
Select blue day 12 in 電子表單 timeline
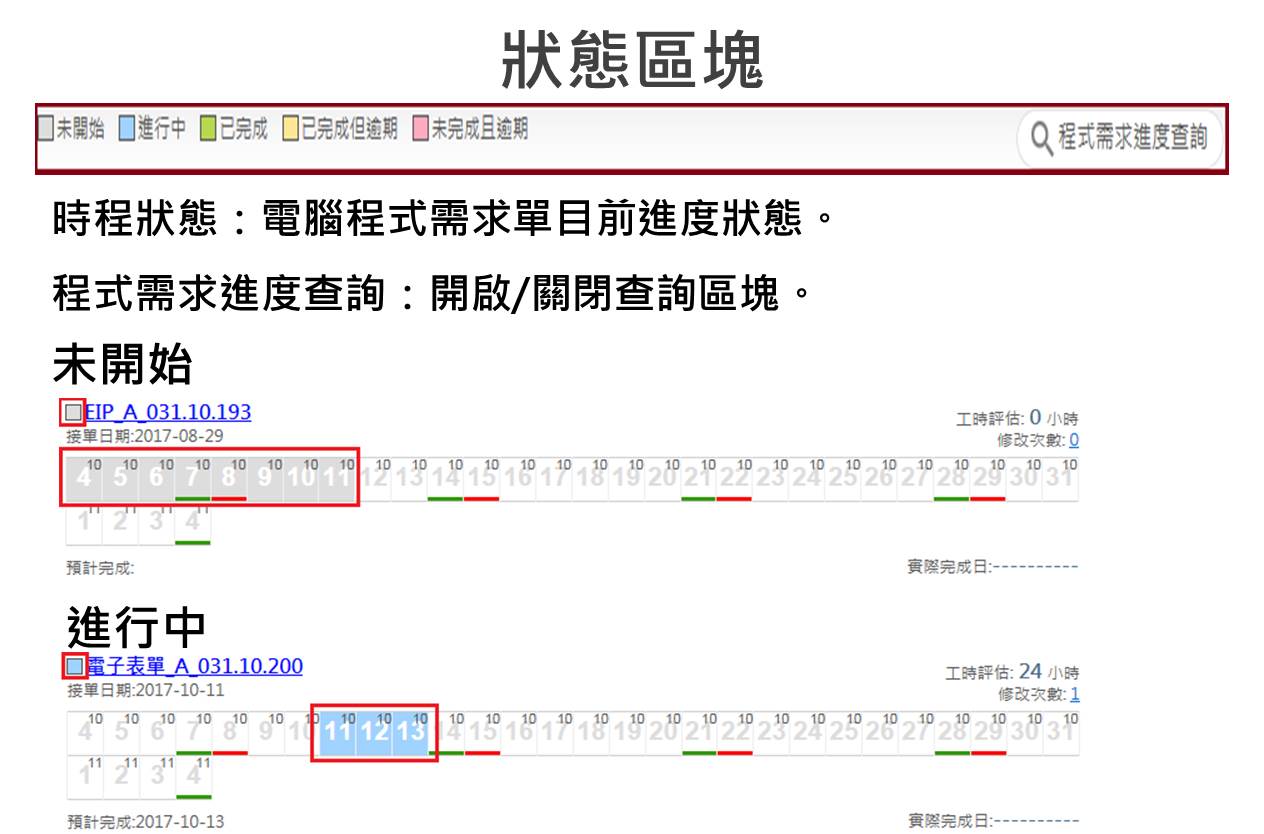coord(374,731)
